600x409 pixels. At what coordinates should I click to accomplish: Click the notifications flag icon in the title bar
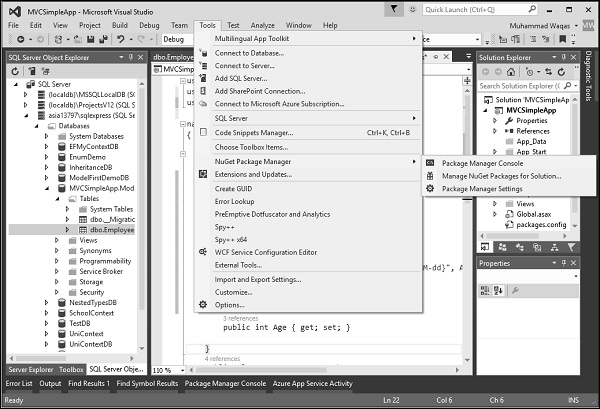tap(394, 9)
